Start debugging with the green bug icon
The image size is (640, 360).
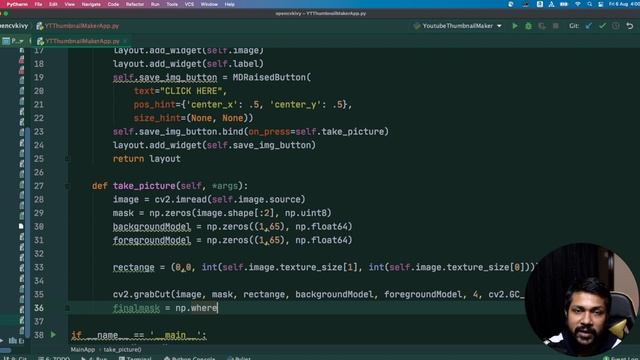tap(529, 26)
